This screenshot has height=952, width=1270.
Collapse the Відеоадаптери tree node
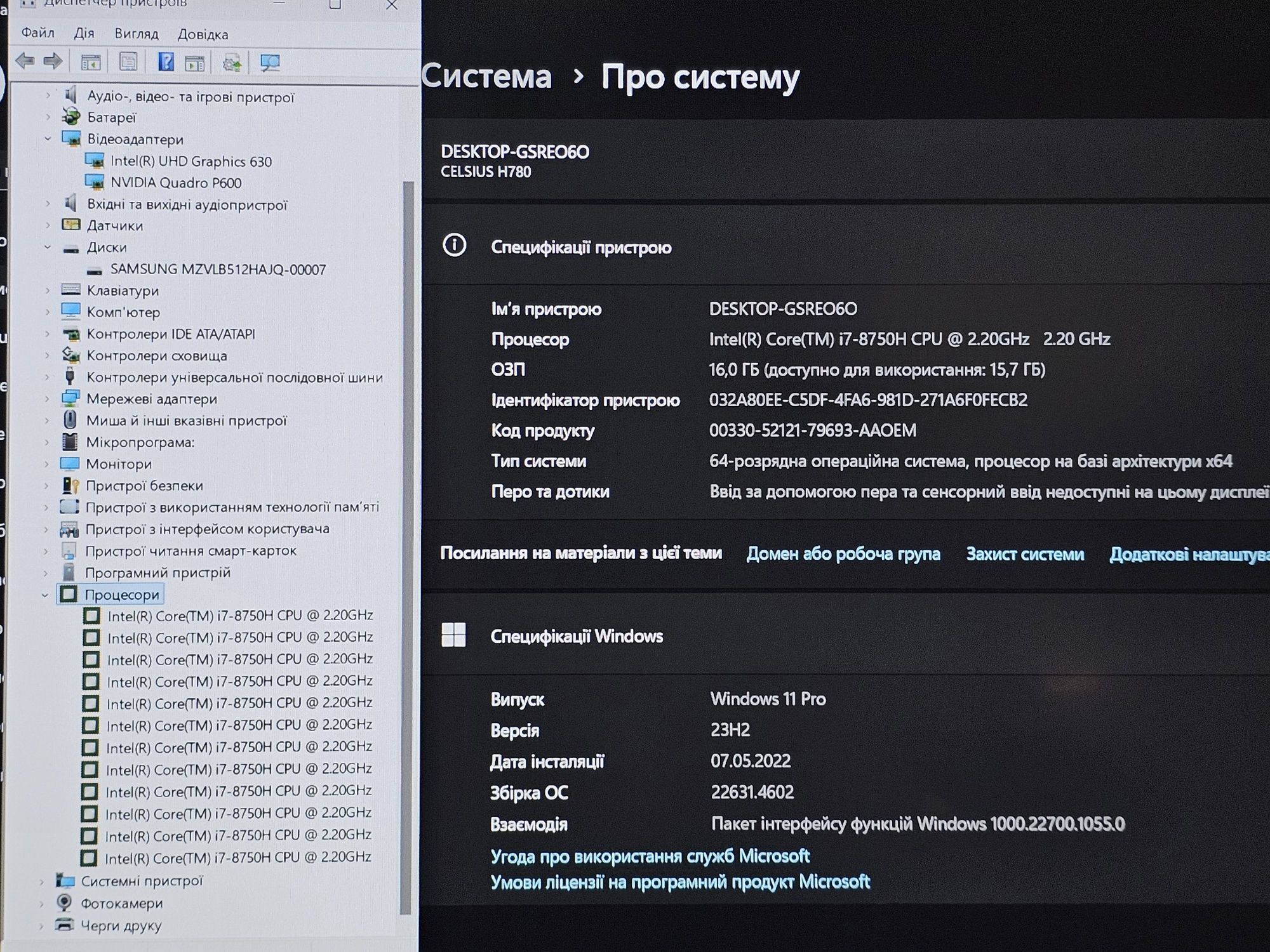click(x=48, y=138)
